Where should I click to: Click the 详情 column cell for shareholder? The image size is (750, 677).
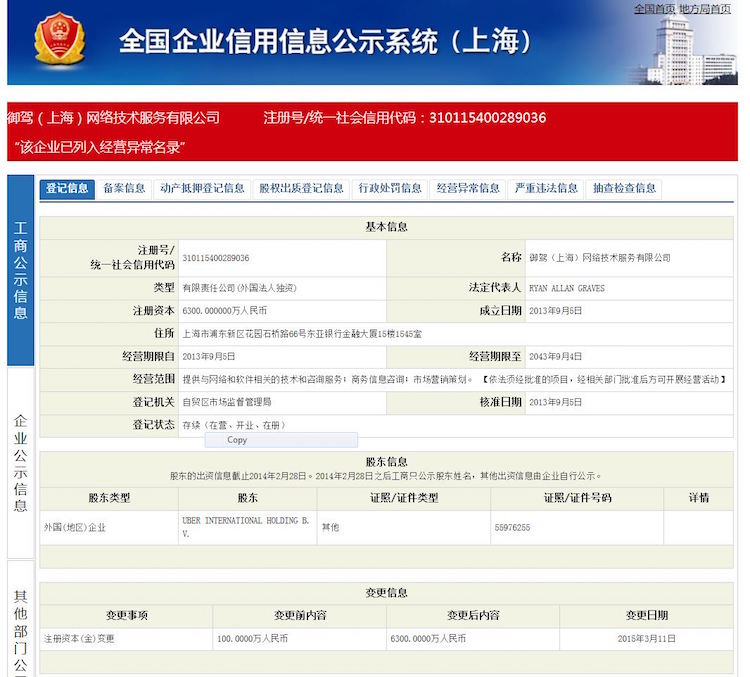click(698, 527)
